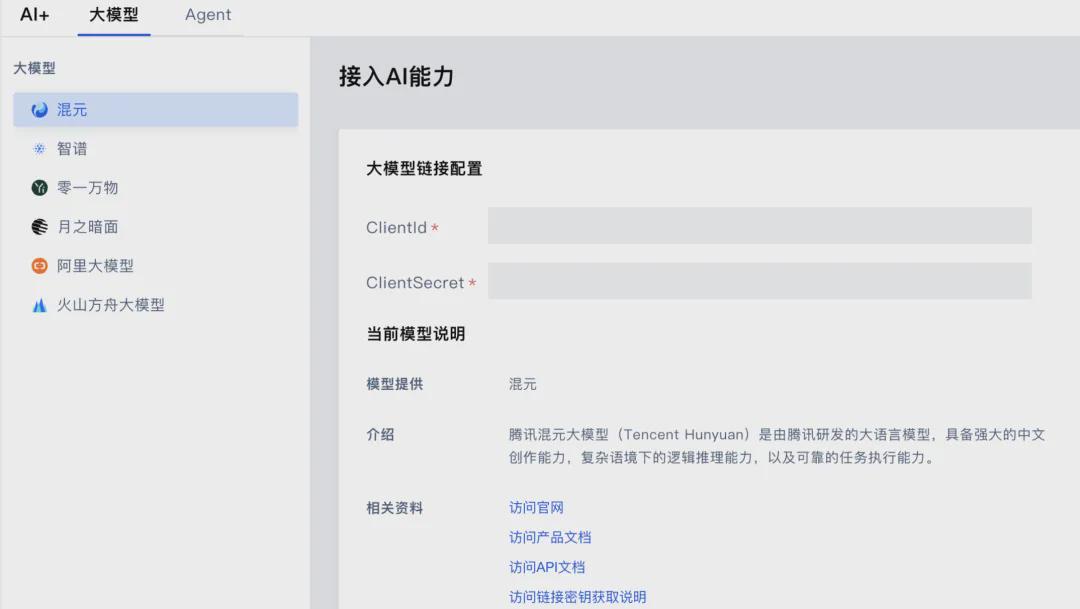Select the 零一万物 Yi model icon

click(x=37, y=187)
